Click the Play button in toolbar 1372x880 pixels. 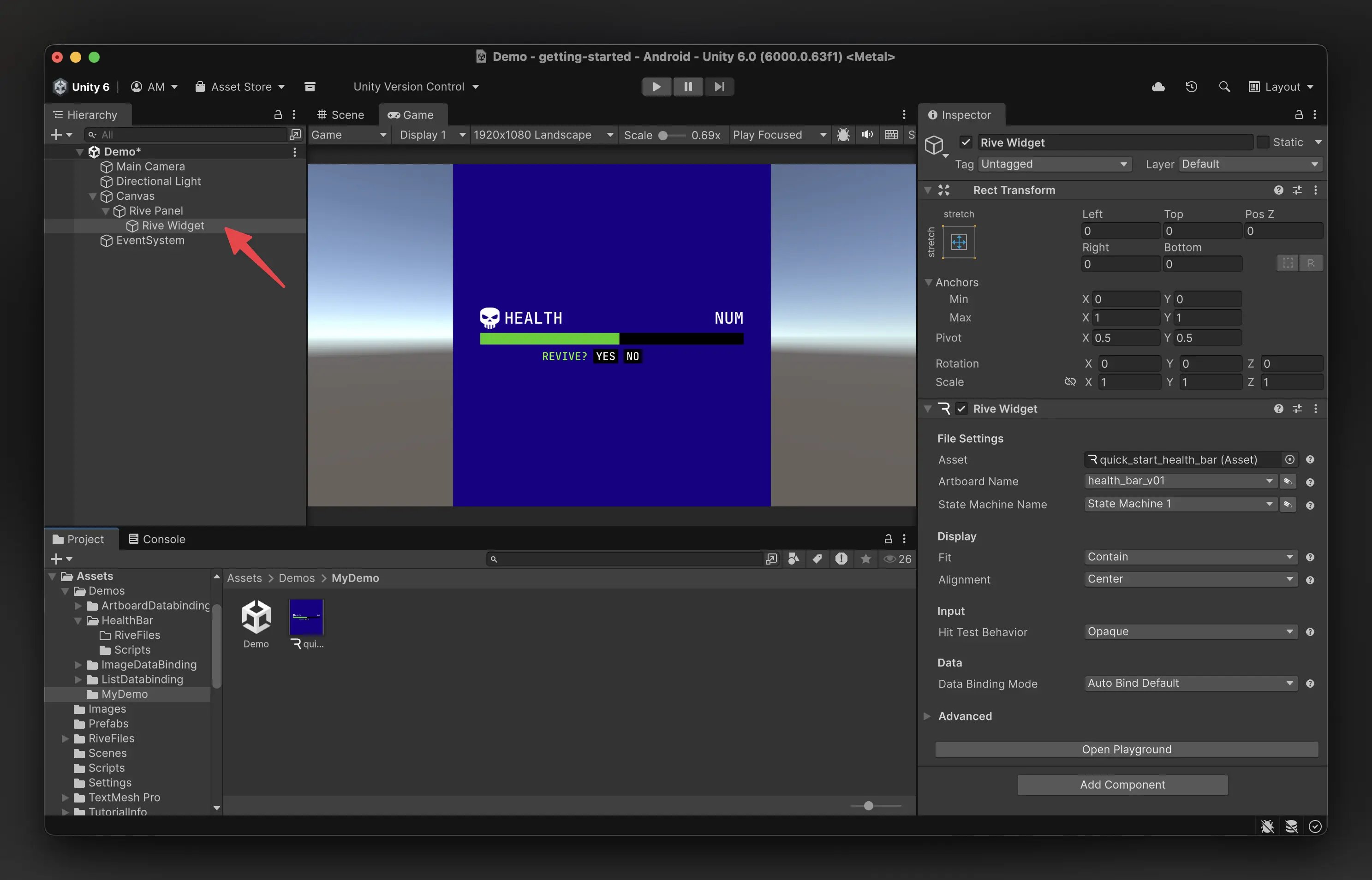pos(656,87)
